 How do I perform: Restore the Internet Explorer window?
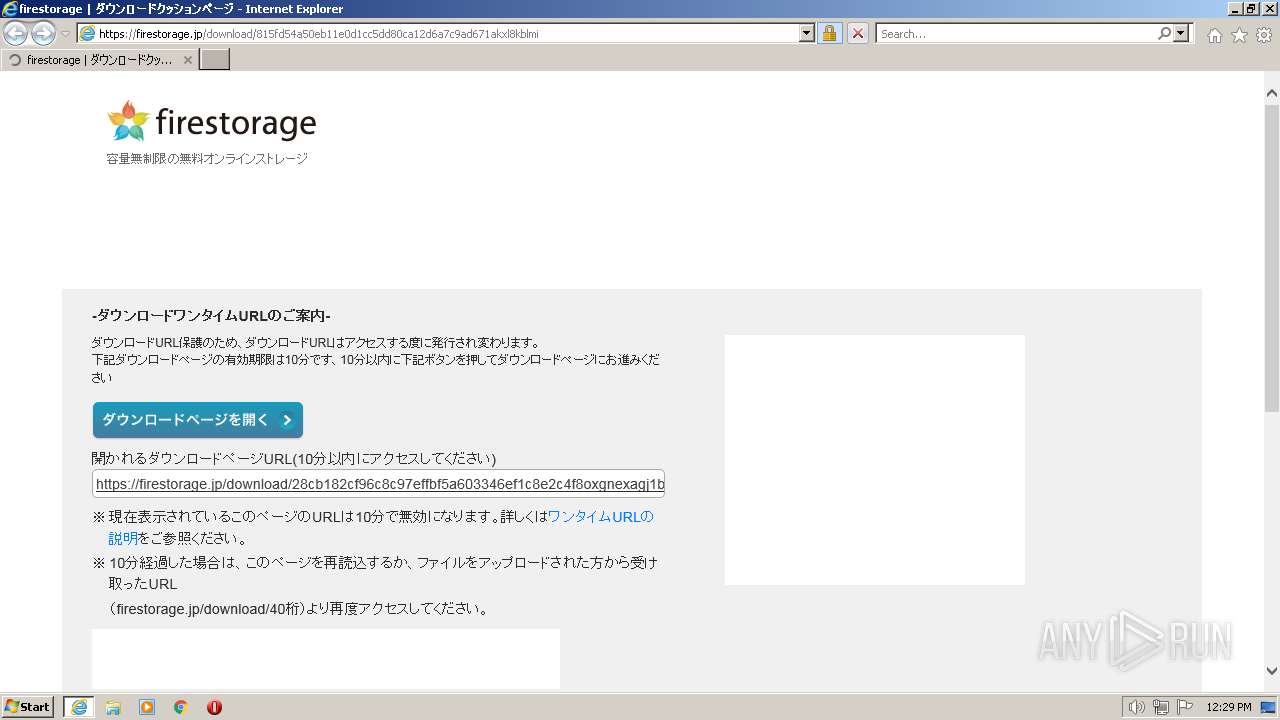[1251, 9]
